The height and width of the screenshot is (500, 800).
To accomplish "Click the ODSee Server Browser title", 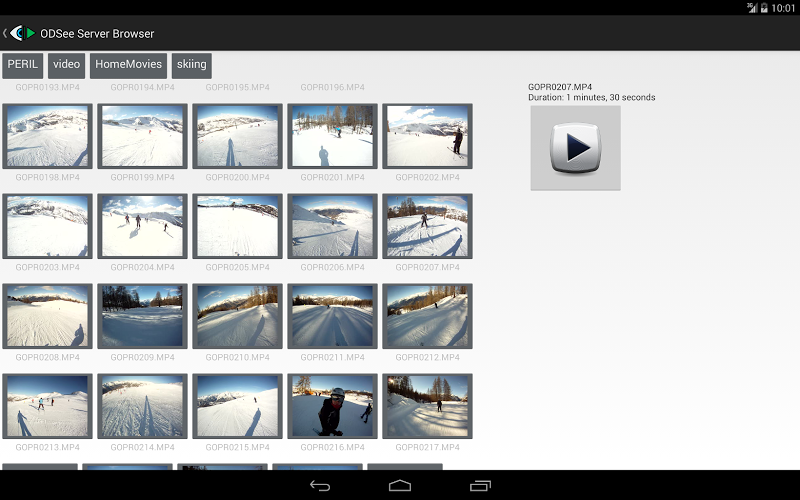I will pyautogui.click(x=97, y=34).
